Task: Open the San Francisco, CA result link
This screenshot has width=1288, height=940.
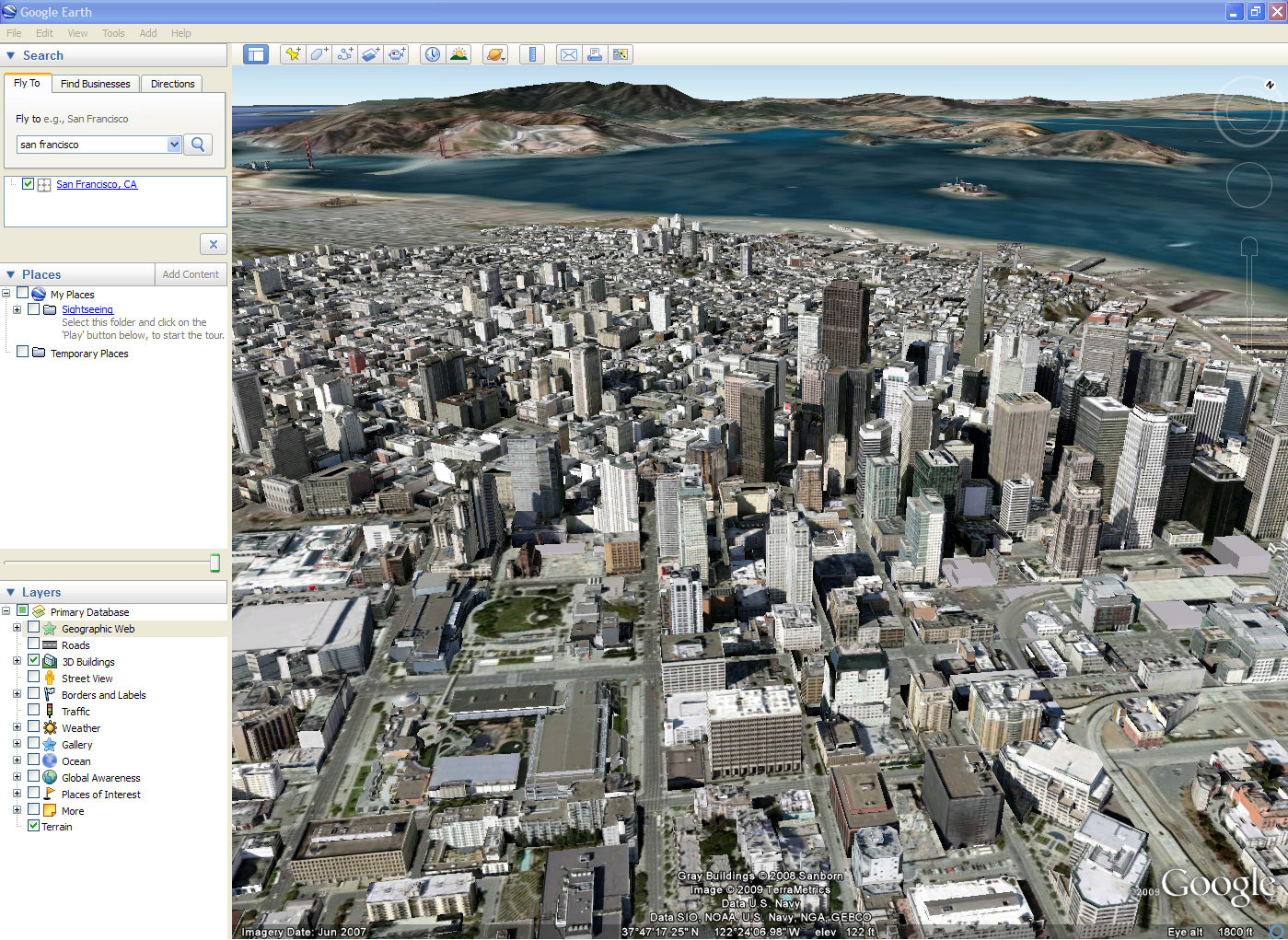Action: pos(97,184)
